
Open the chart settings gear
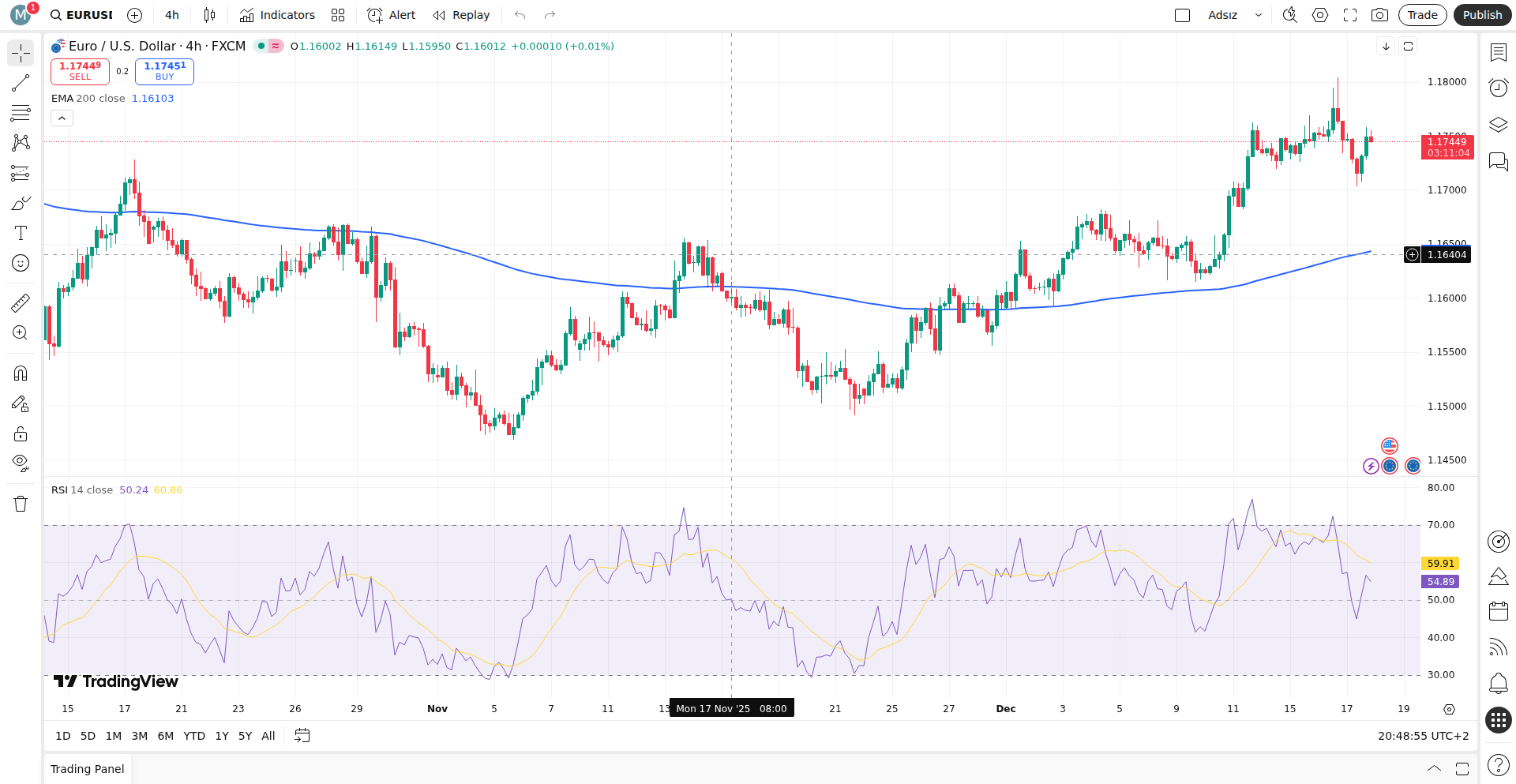tap(1319, 15)
